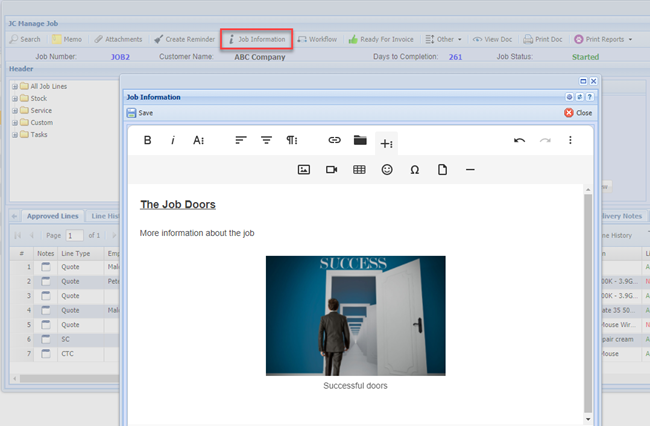
Task: Insert a link in the editor
Action: (x=334, y=141)
